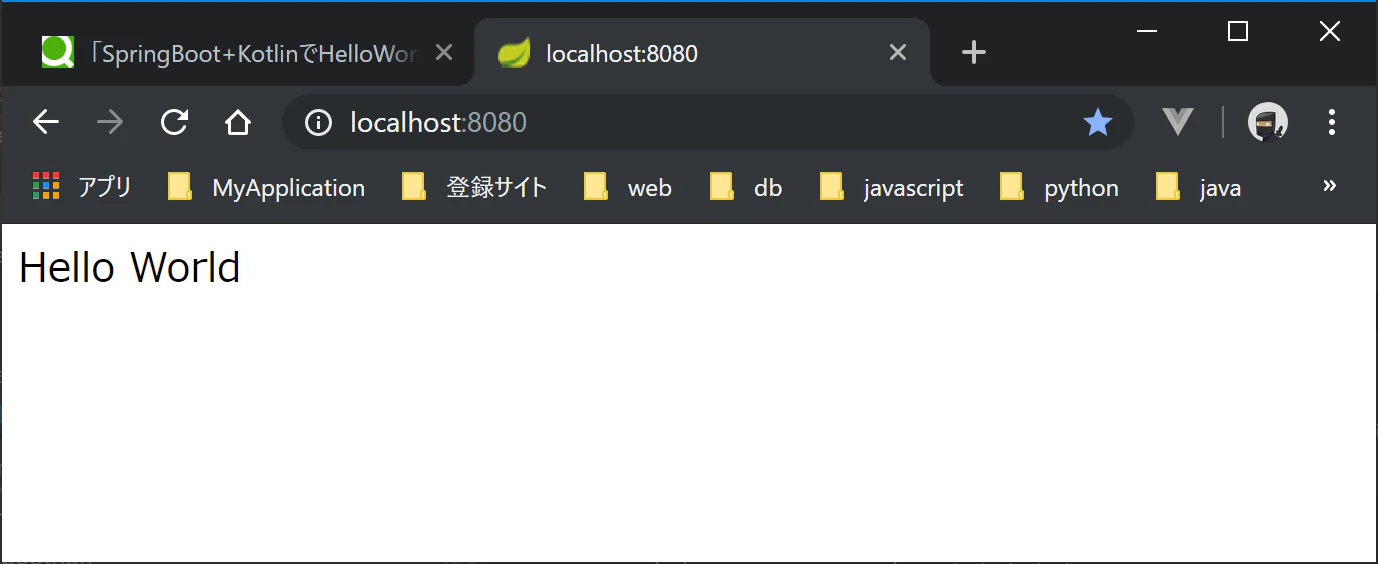Screen dimensions: 1378x564
Task: Select the localhost:8080 tab
Action: click(x=702, y=53)
